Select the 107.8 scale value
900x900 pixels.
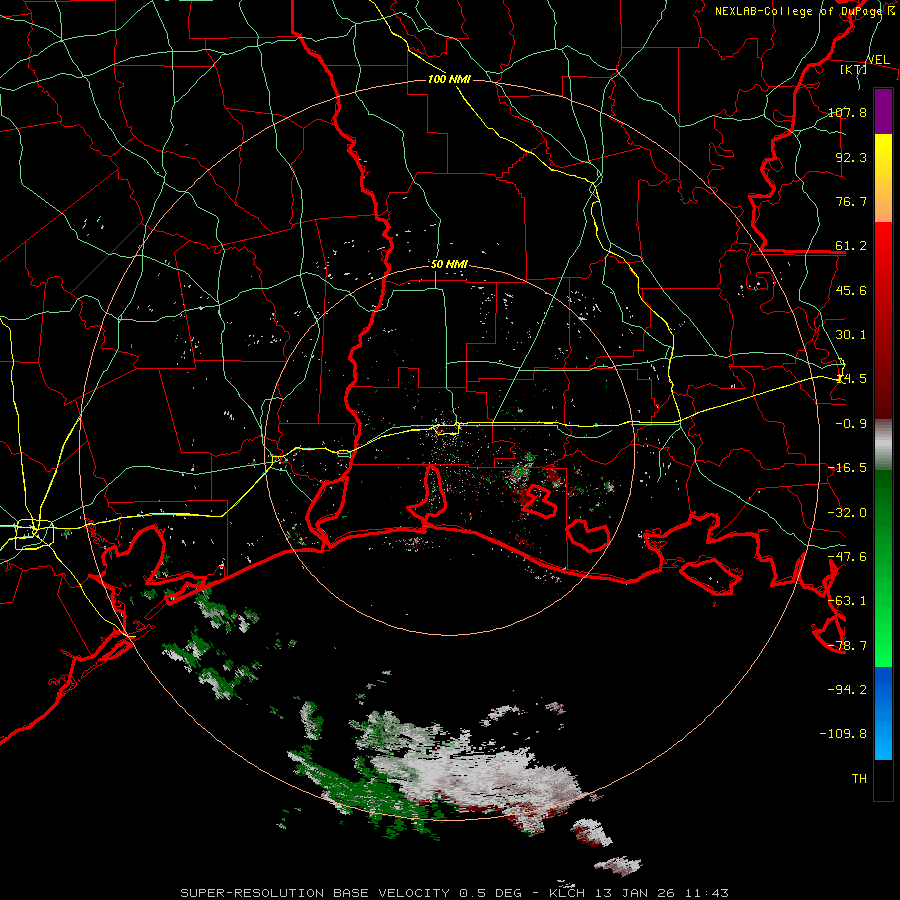click(x=847, y=112)
